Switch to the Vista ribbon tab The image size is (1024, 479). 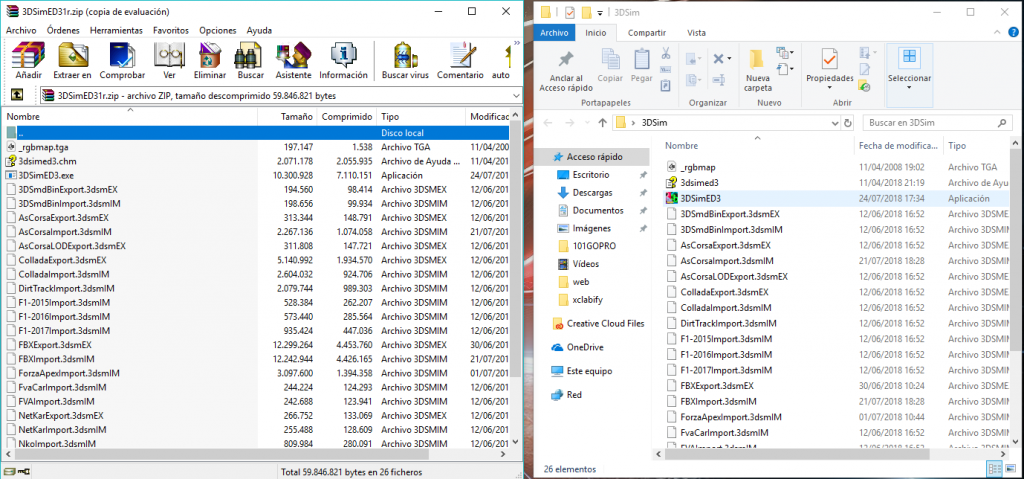click(x=696, y=33)
